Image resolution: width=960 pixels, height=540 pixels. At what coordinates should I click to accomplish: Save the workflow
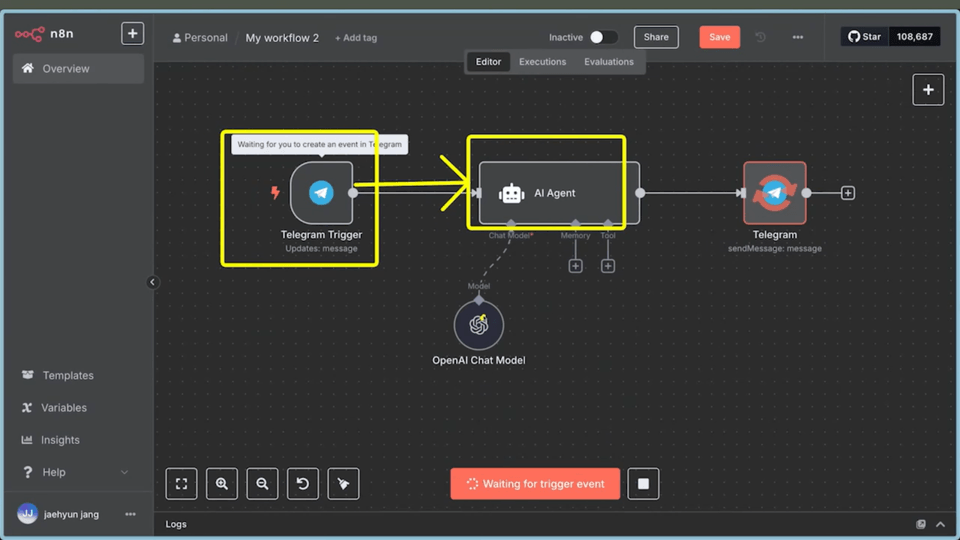[x=719, y=37]
